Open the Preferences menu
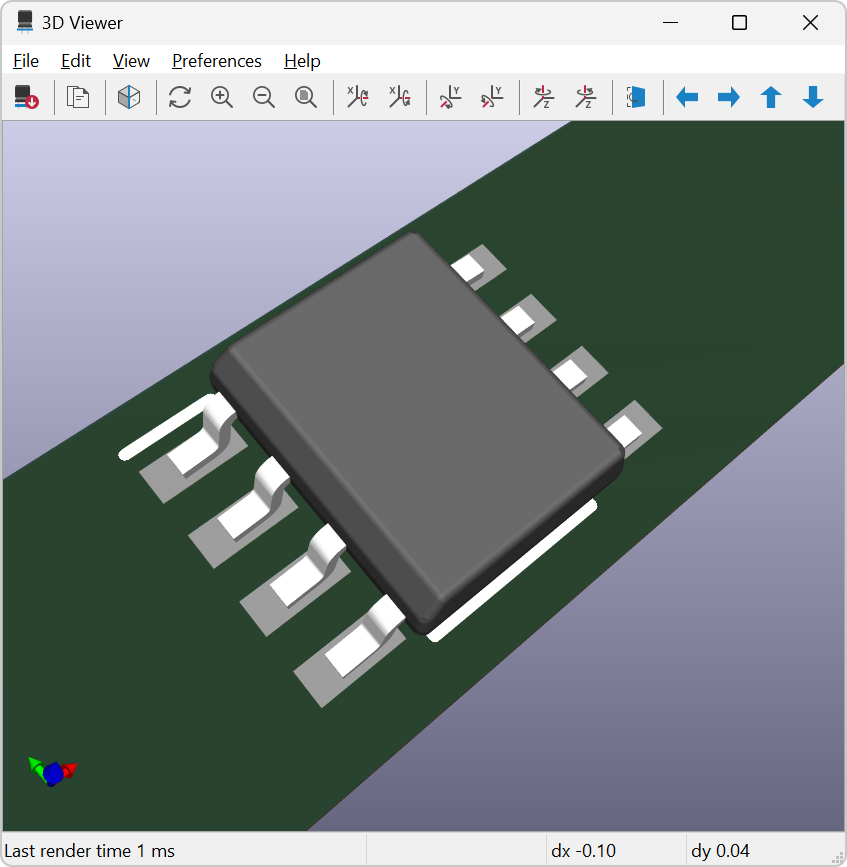Screen dimensions: 847x867 216,61
